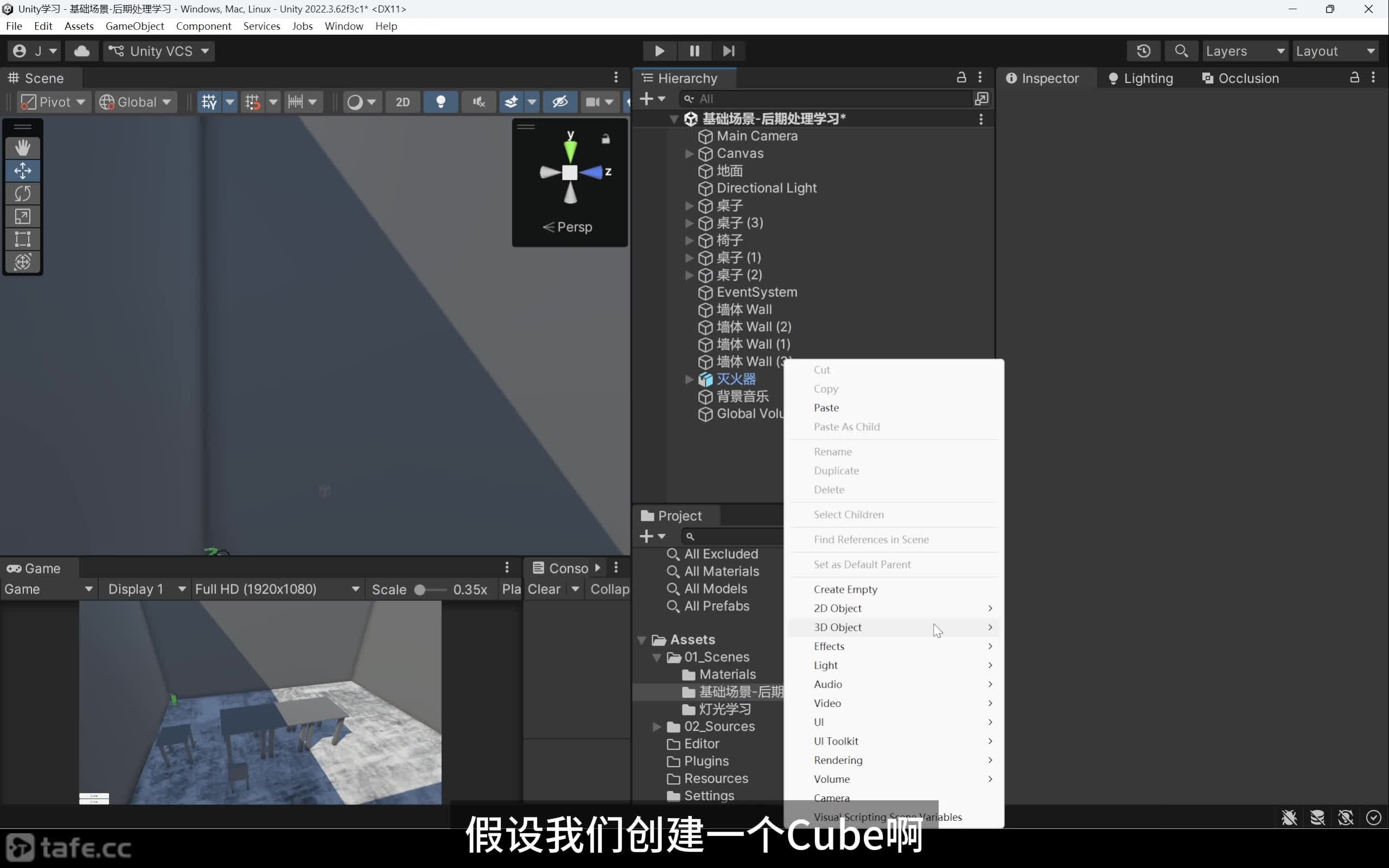Open the global search magnifier
Image resolution: width=1389 pixels, height=868 pixels.
(x=1181, y=51)
